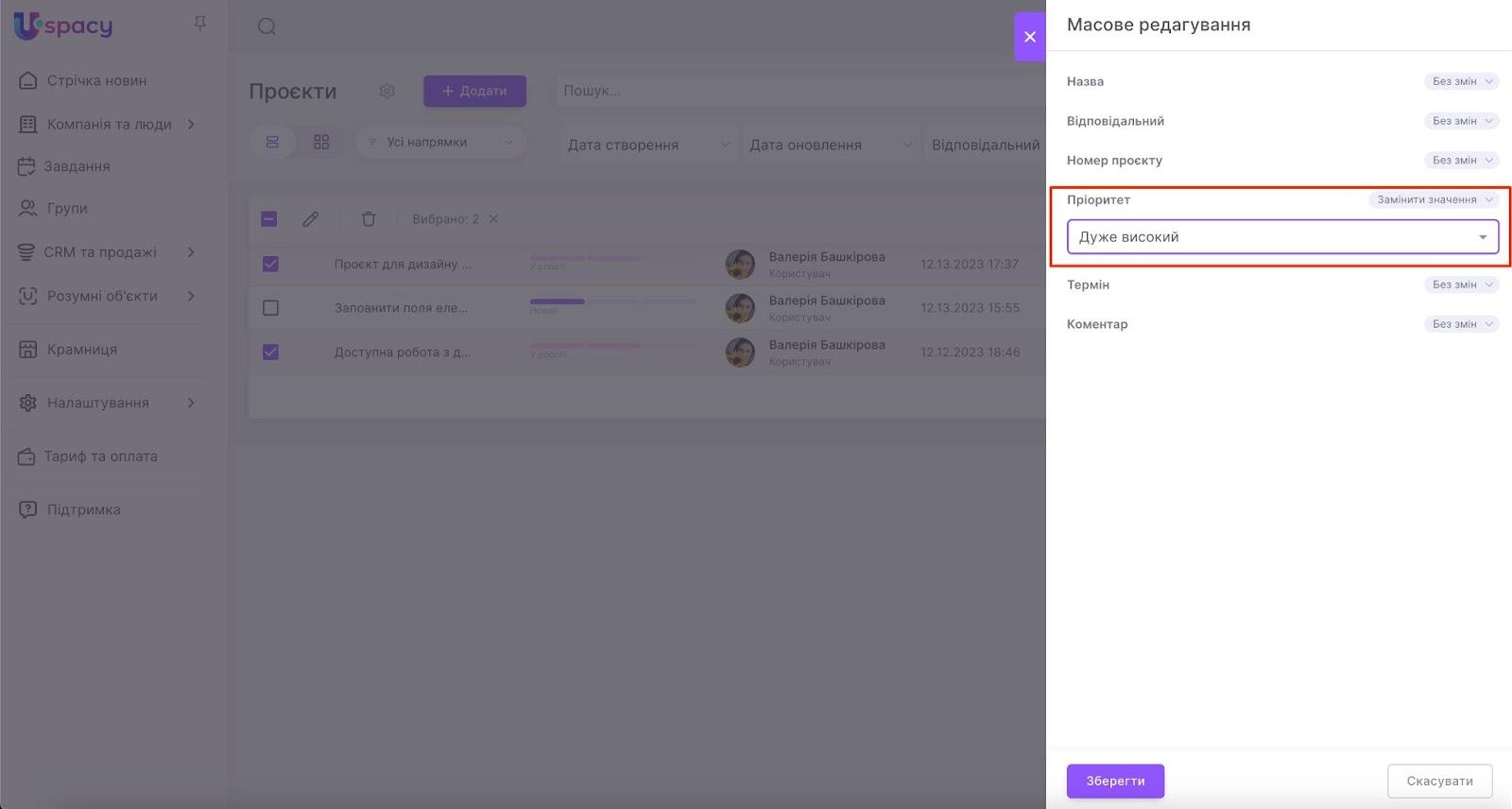The height and width of the screenshot is (809, 1512).
Task: Open the Усі напрямки filter dropdown
Action: pos(441,142)
